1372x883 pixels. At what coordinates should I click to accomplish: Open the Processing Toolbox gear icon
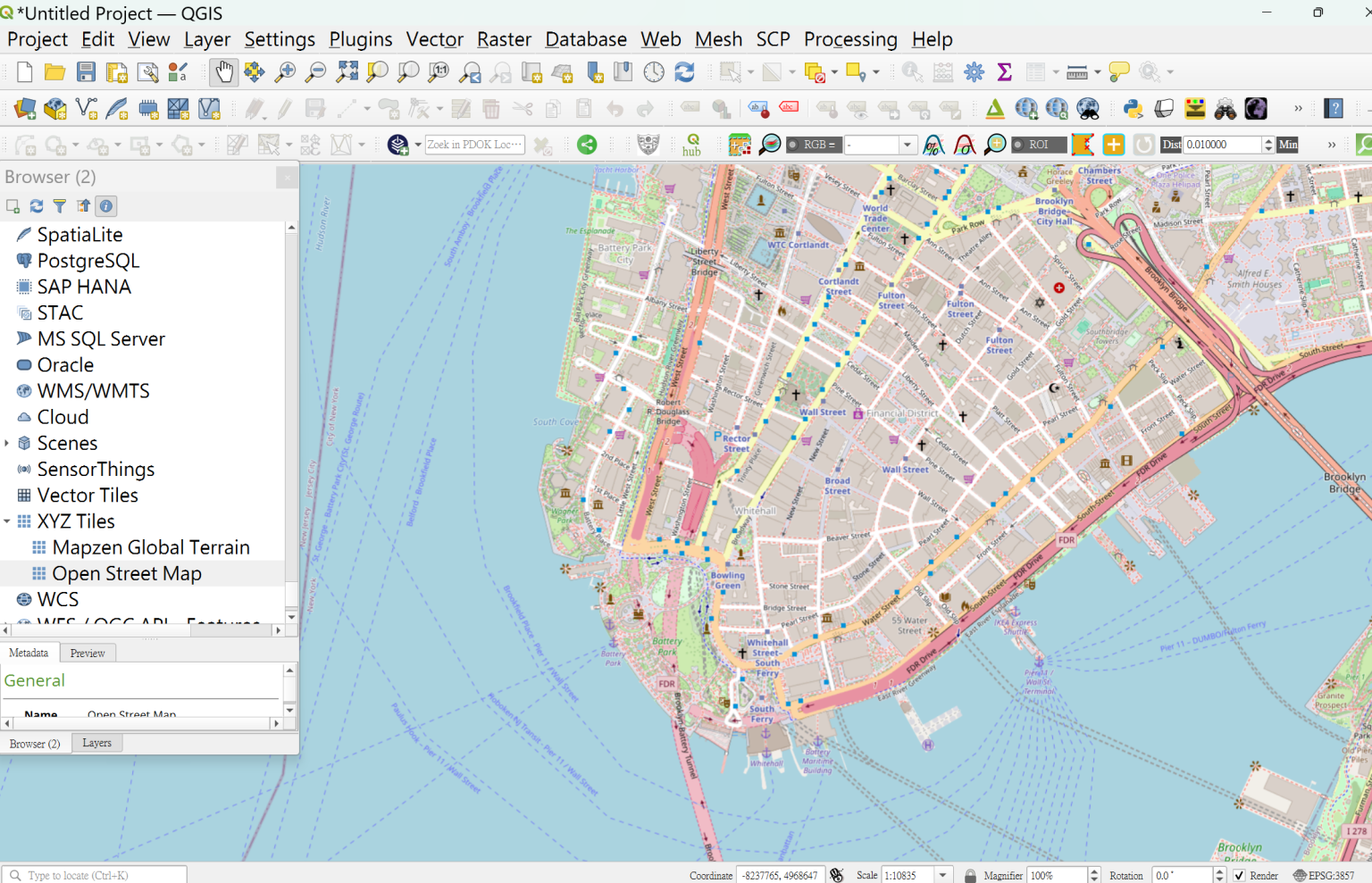974,71
